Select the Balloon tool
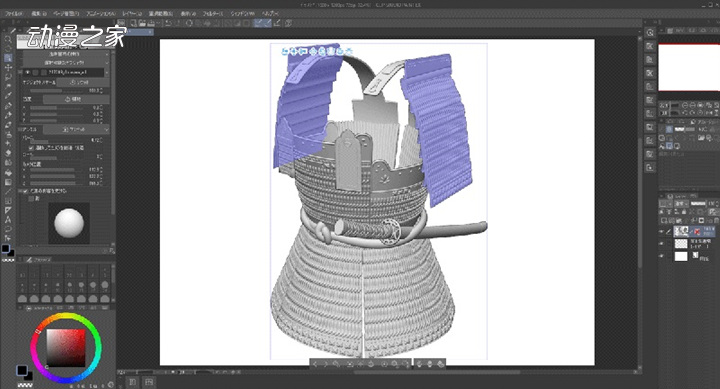This screenshot has width=720, height=389. (8, 229)
